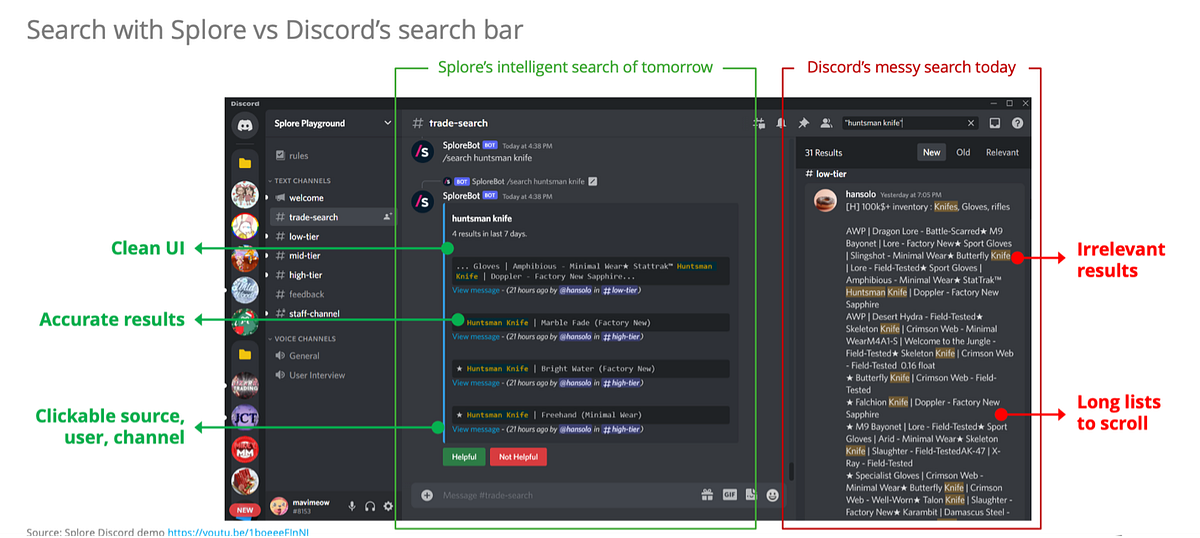Click the red NEW badge in the server list

pos(245,510)
